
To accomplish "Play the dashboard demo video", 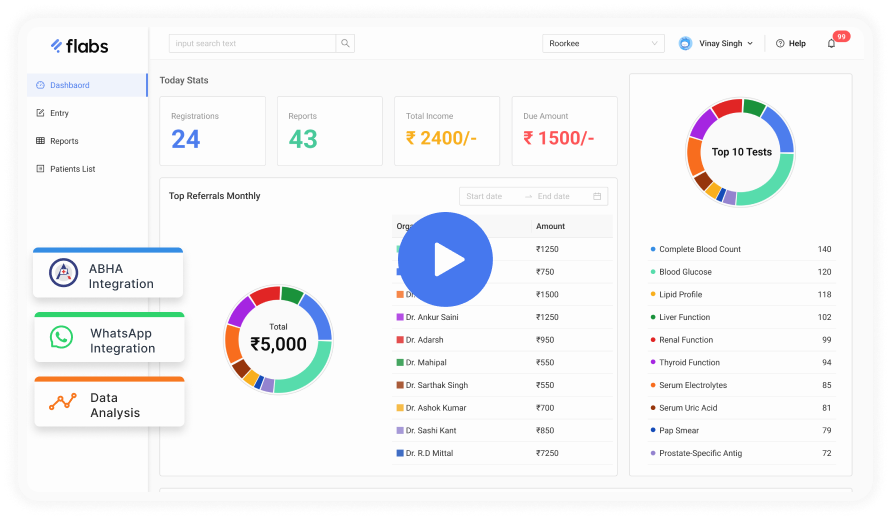I will [x=446, y=259].
